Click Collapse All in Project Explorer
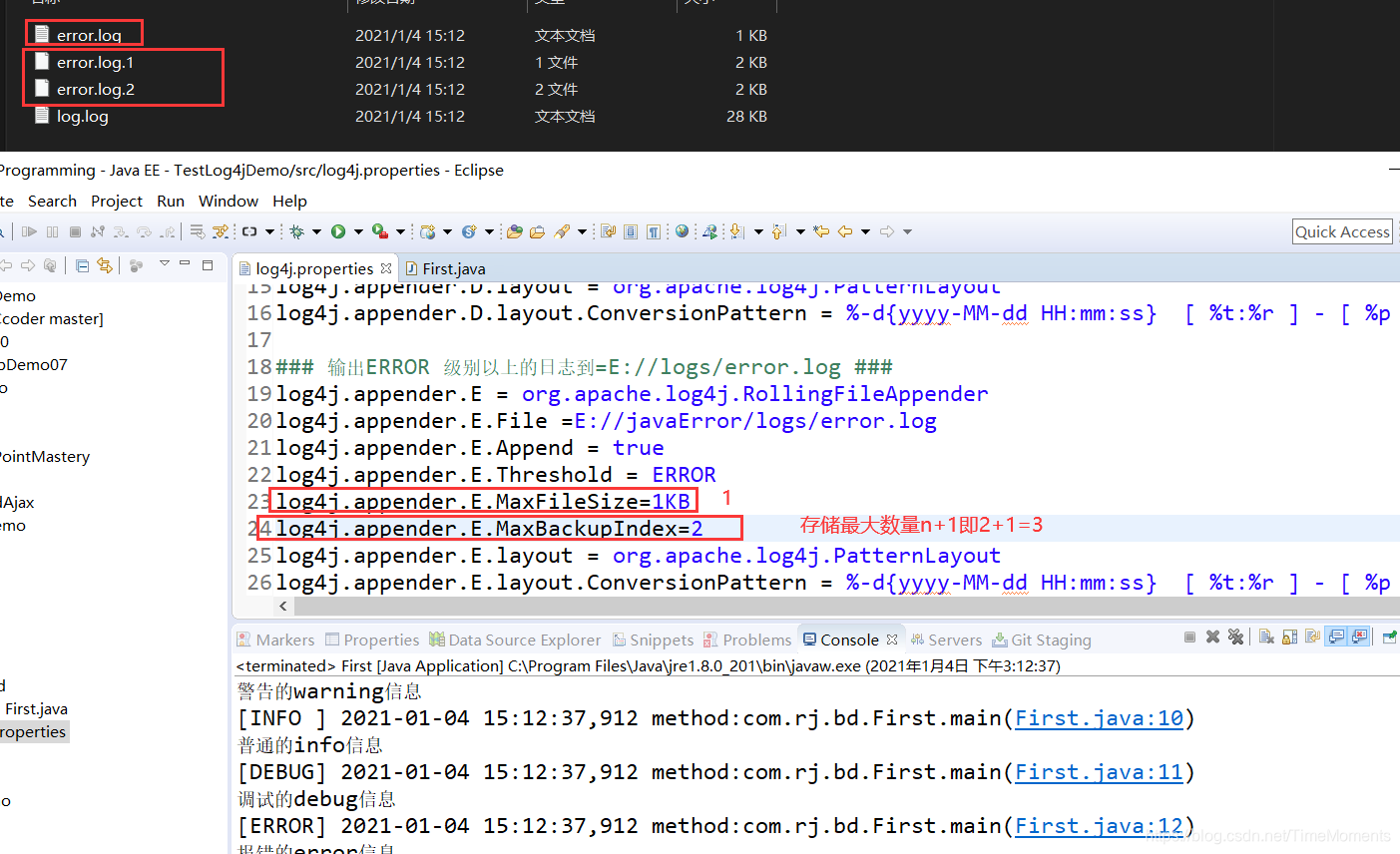The width and height of the screenshot is (1400, 854). [x=82, y=265]
